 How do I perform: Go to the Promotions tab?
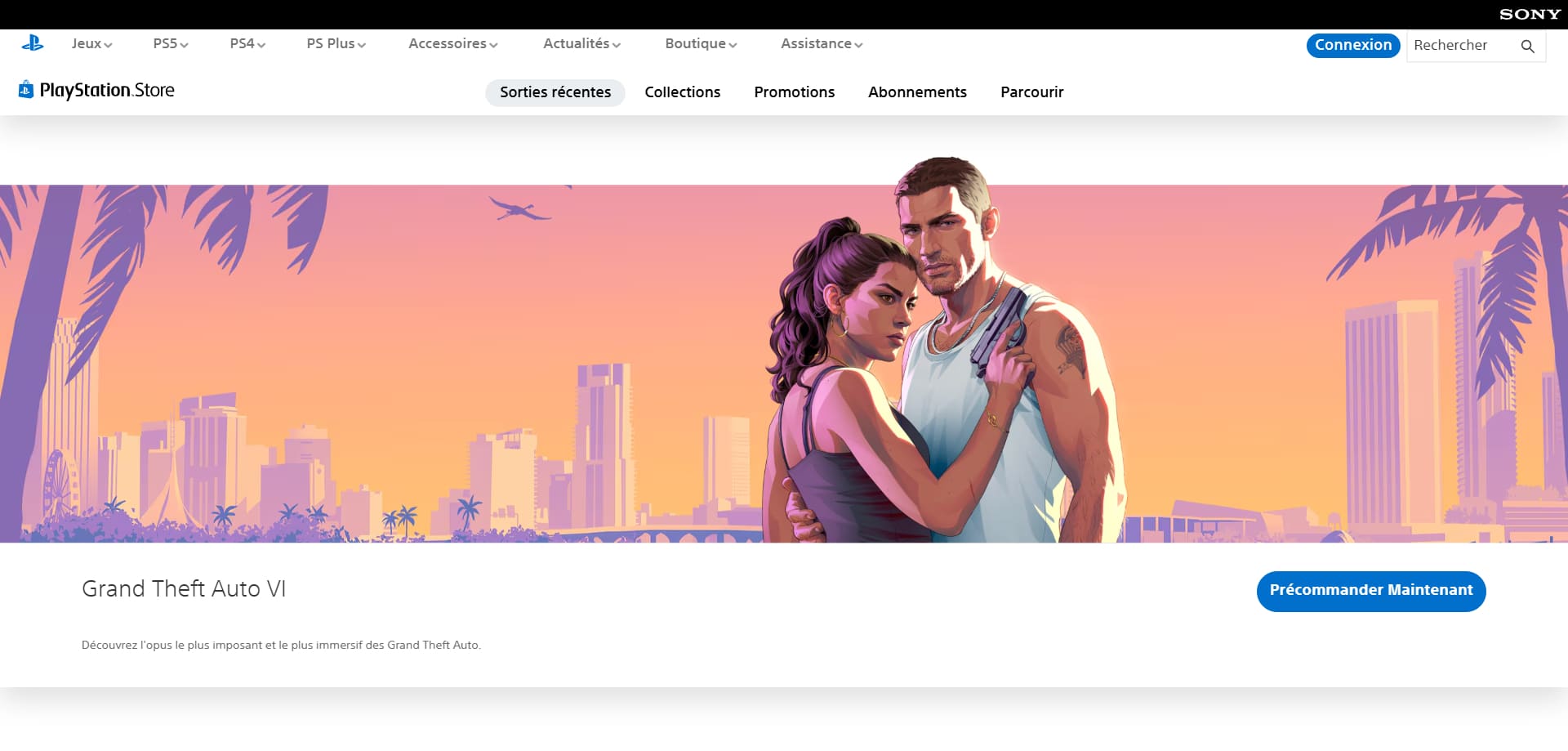[795, 92]
